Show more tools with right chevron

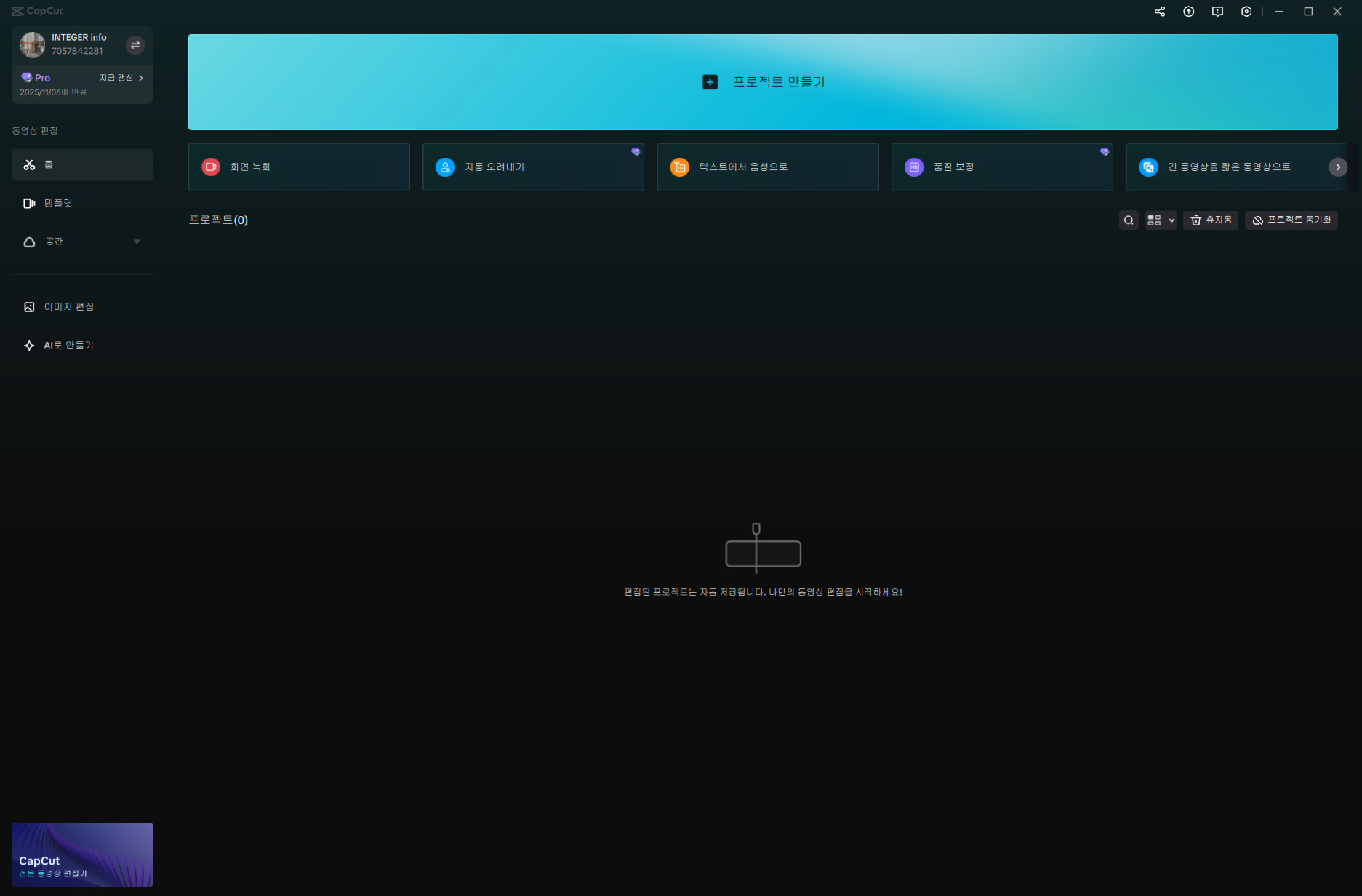1338,167
